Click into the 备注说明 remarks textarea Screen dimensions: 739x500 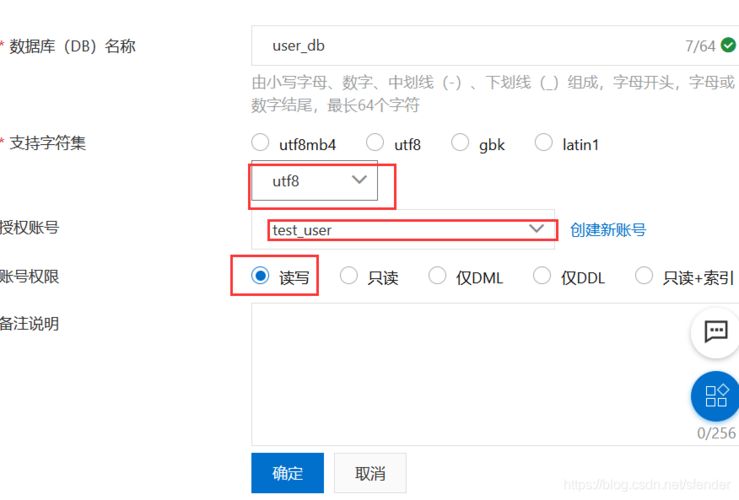pos(495,374)
